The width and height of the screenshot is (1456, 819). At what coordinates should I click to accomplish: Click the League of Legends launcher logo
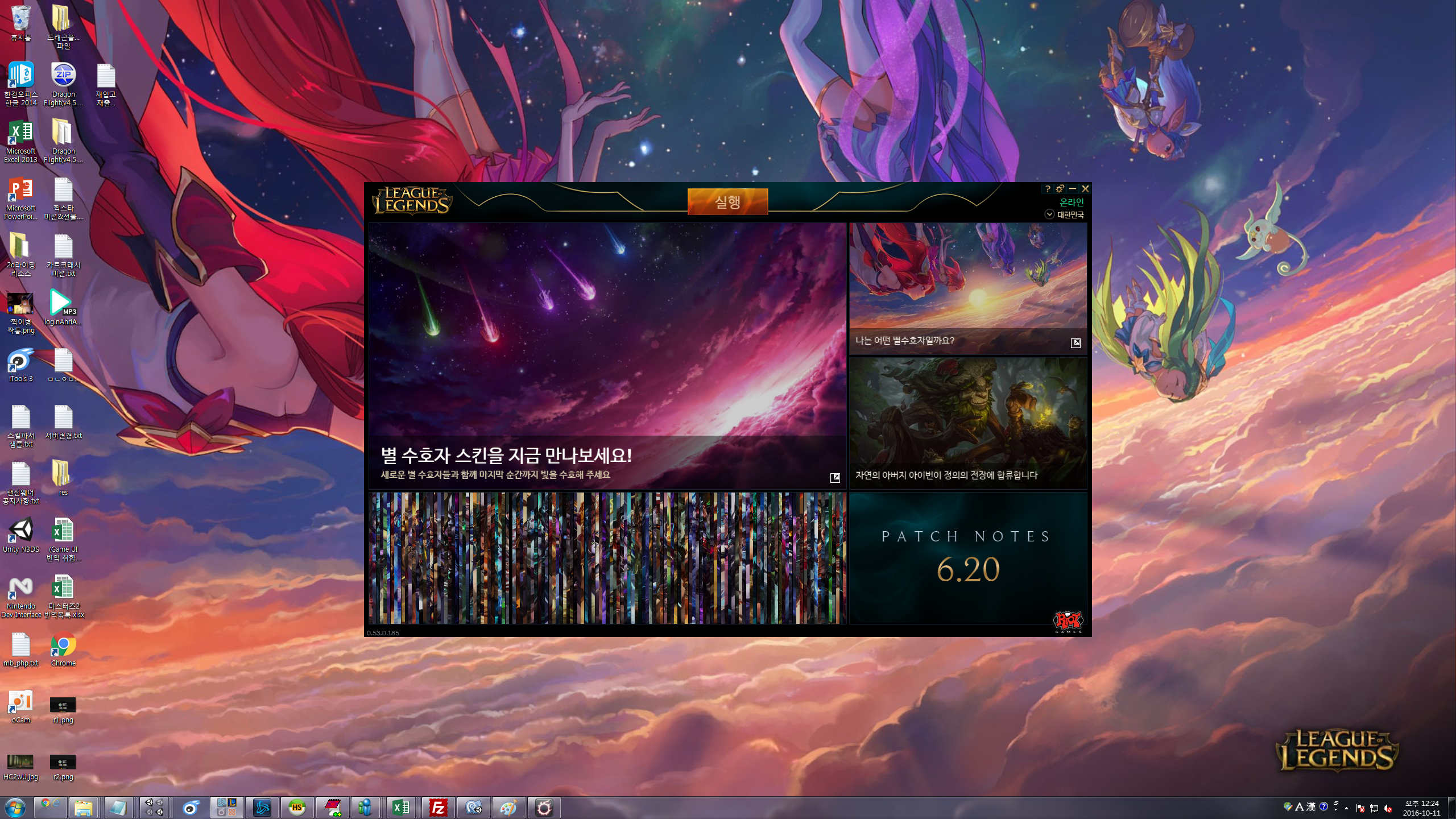tap(412, 200)
